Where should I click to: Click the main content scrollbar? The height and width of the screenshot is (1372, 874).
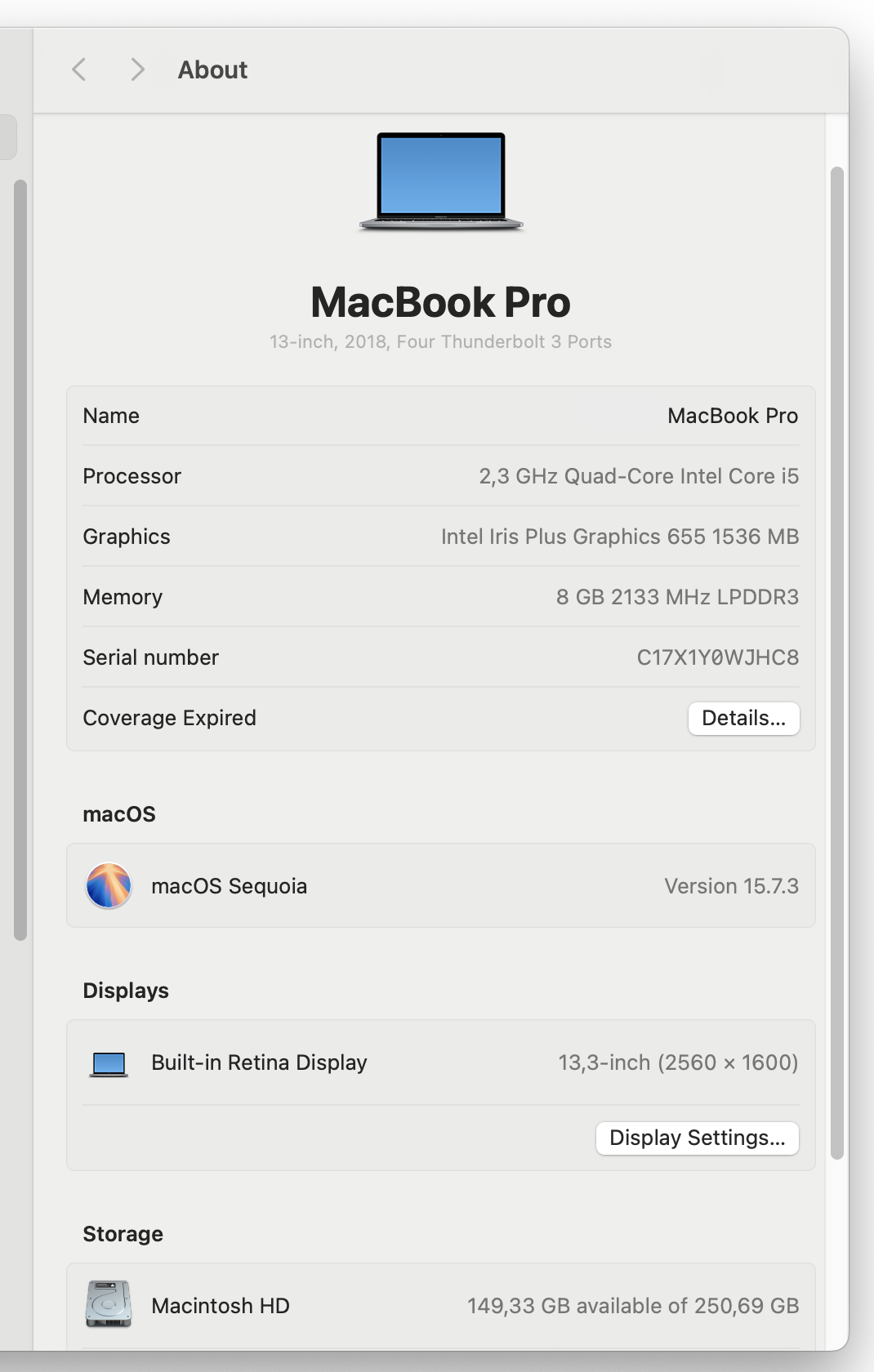[836, 663]
